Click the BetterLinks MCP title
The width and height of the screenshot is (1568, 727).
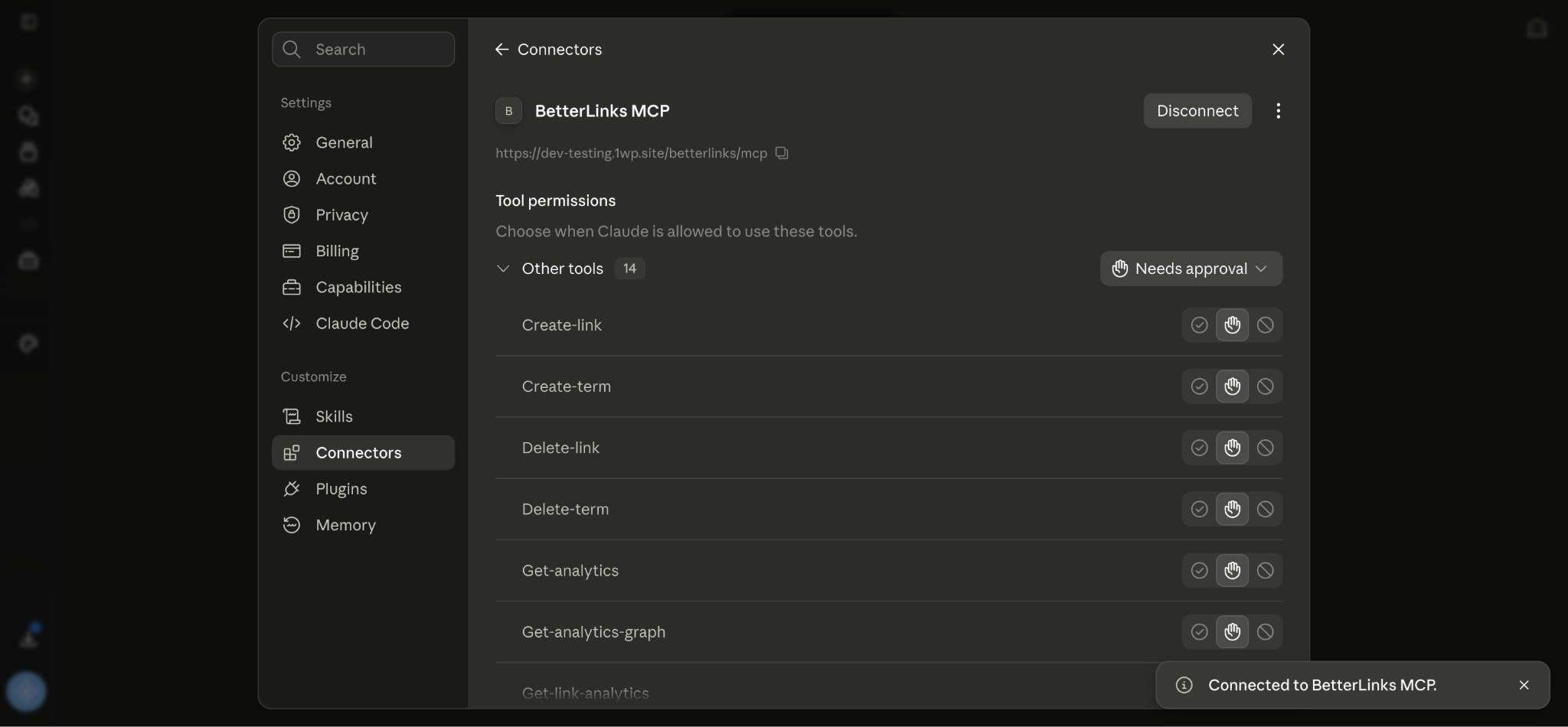pyautogui.click(x=602, y=111)
